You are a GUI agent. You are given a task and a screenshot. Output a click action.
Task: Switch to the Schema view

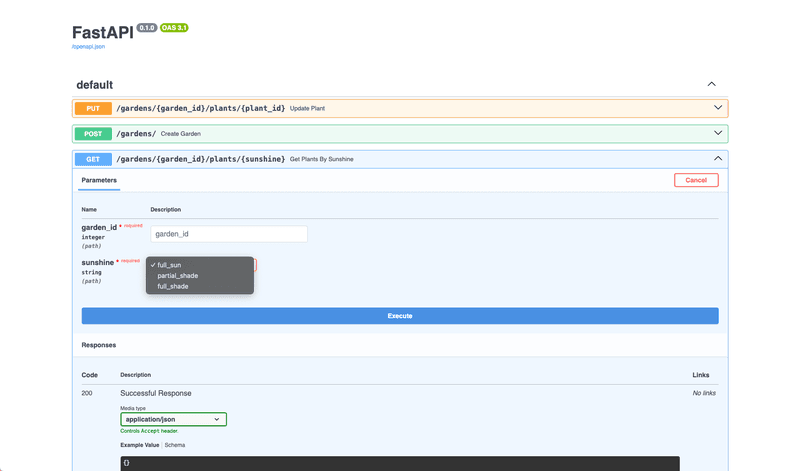[174, 445]
